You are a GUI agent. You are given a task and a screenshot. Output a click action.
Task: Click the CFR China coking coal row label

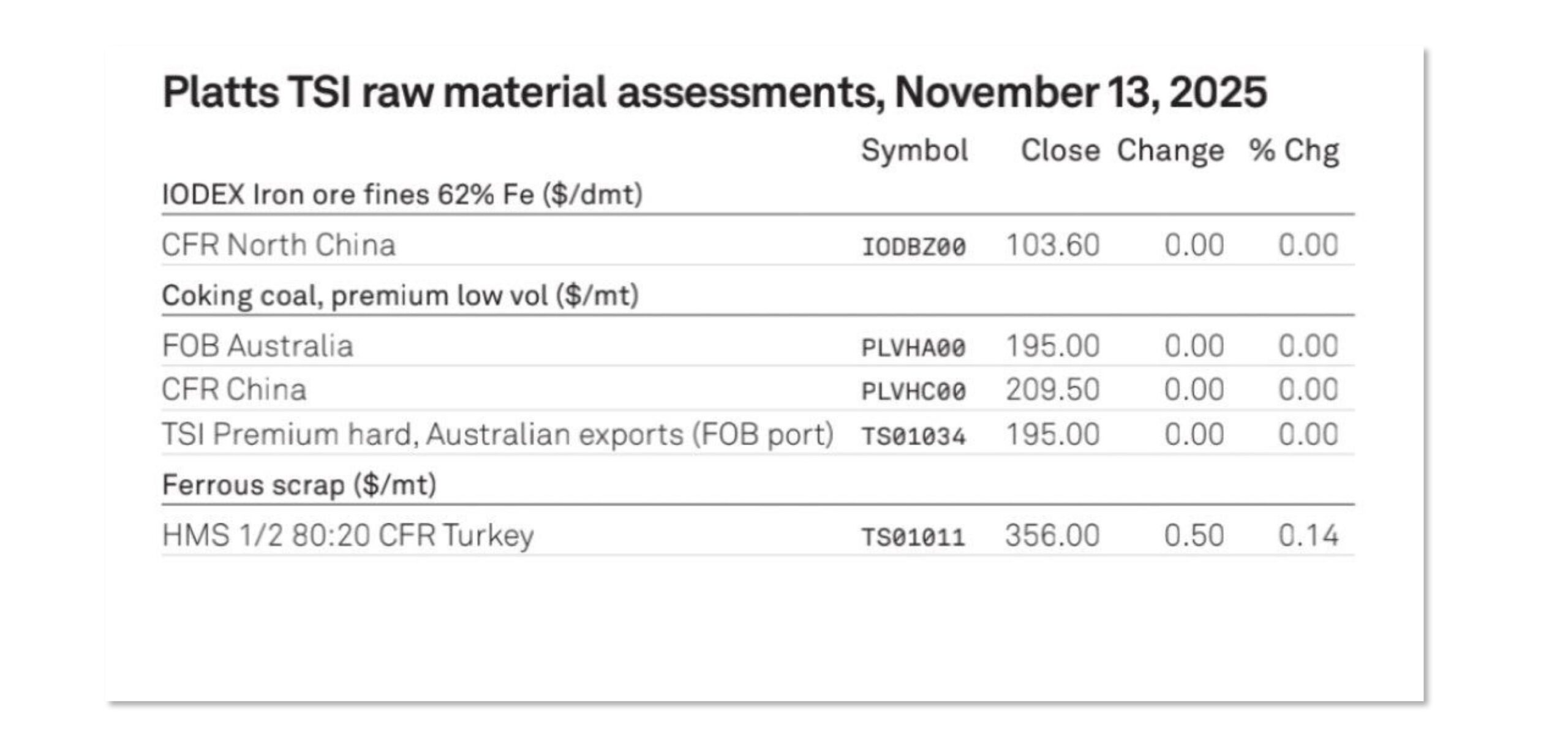[x=234, y=389]
